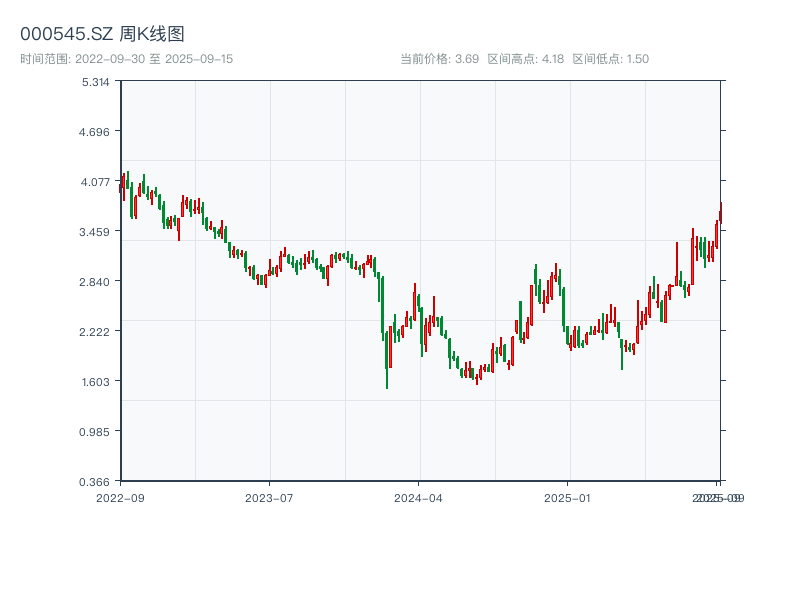Click the 区间低点 1.50 label
Image resolution: width=800 pixels, height=600 pixels.
point(610,59)
